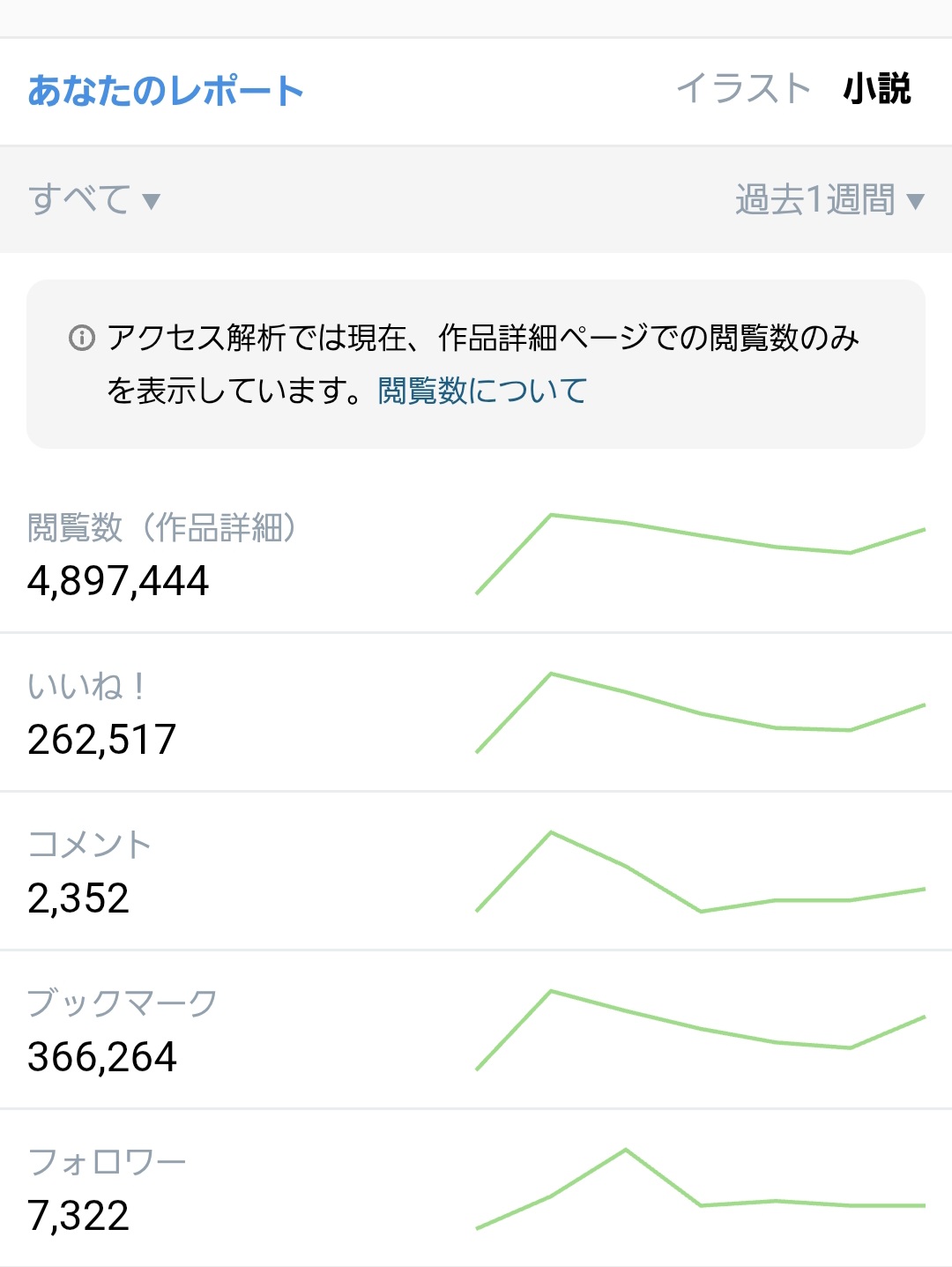
Task: Click the info icon in the notice box
Action: [81, 338]
